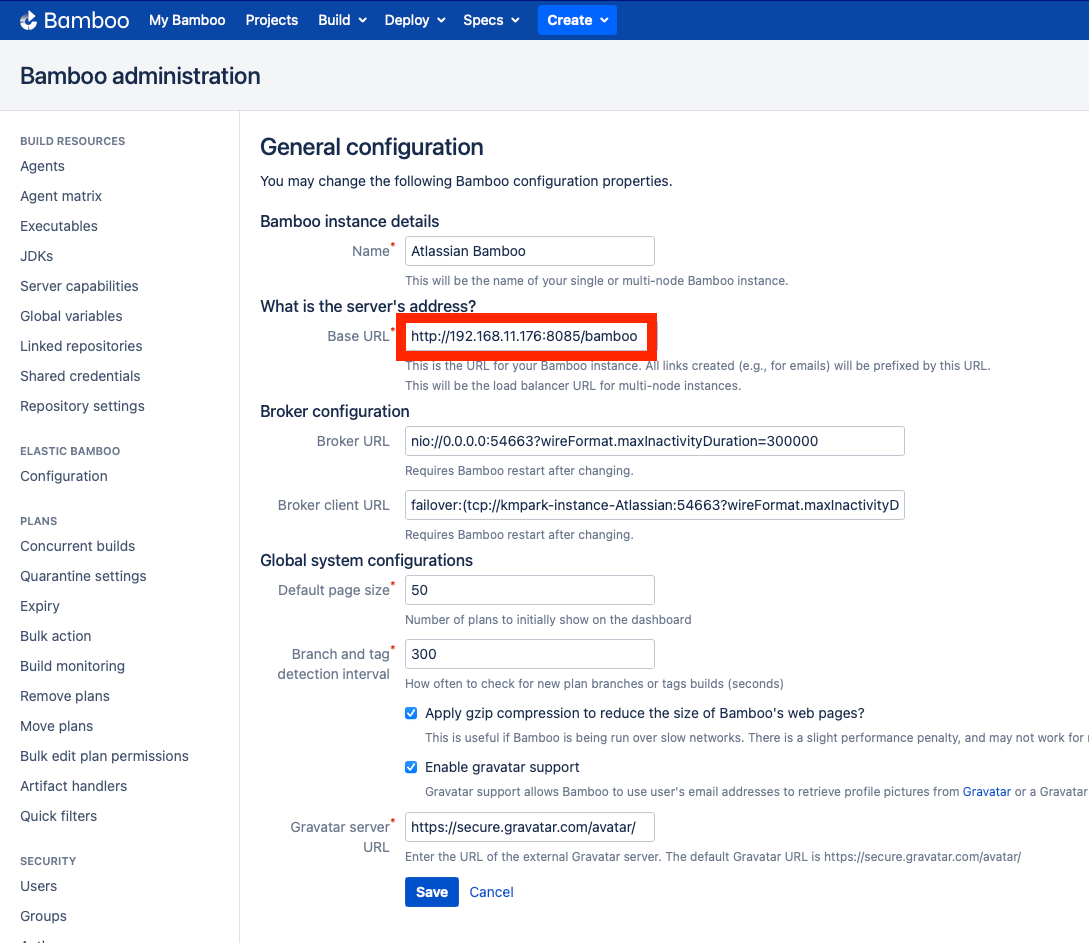Image resolution: width=1089 pixels, height=943 pixels.
Task: Open Bulk edit plan permissions
Action: coord(104,756)
